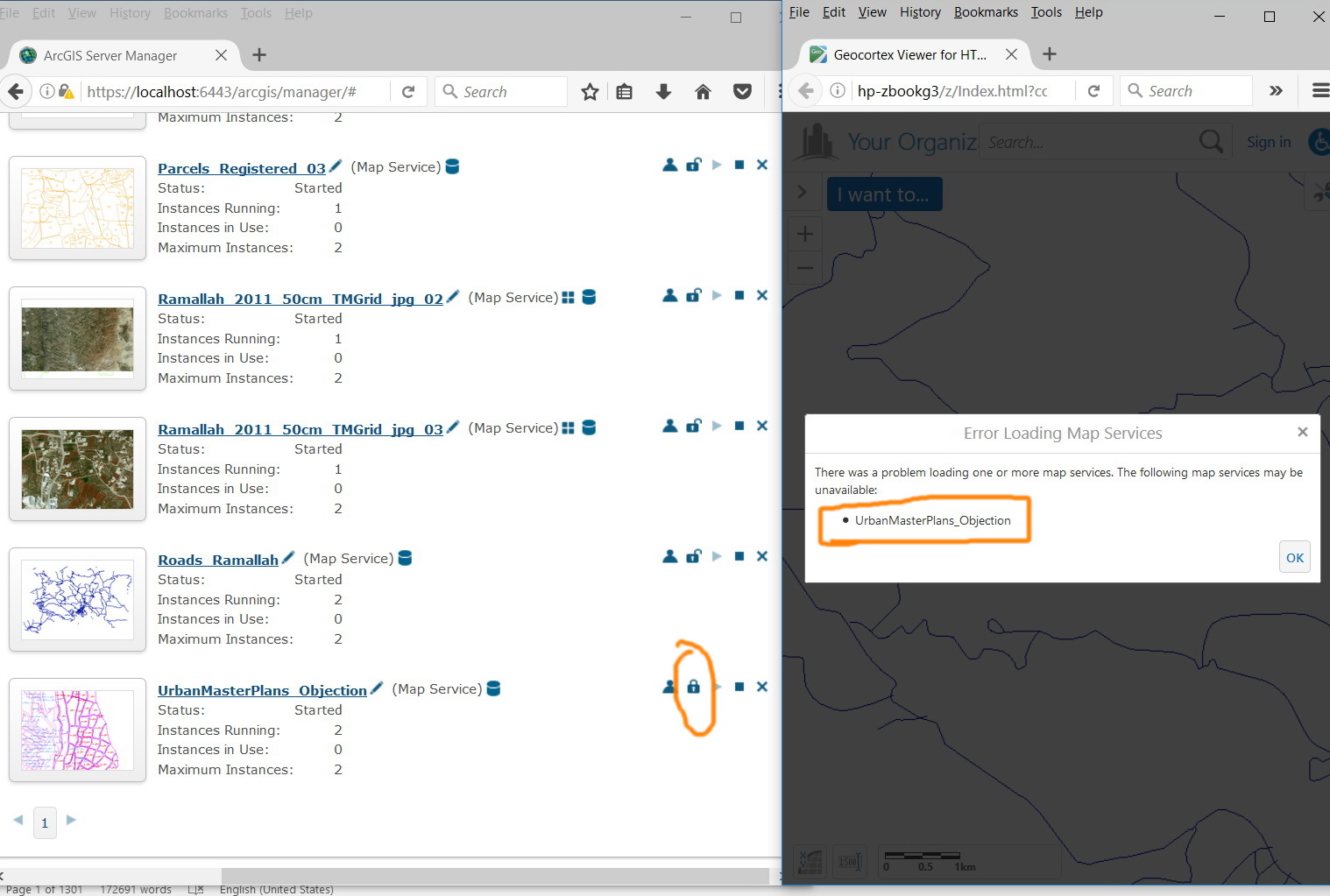Click Sign in on the Geocortex viewer
The height and width of the screenshot is (896, 1330).
(x=1269, y=142)
